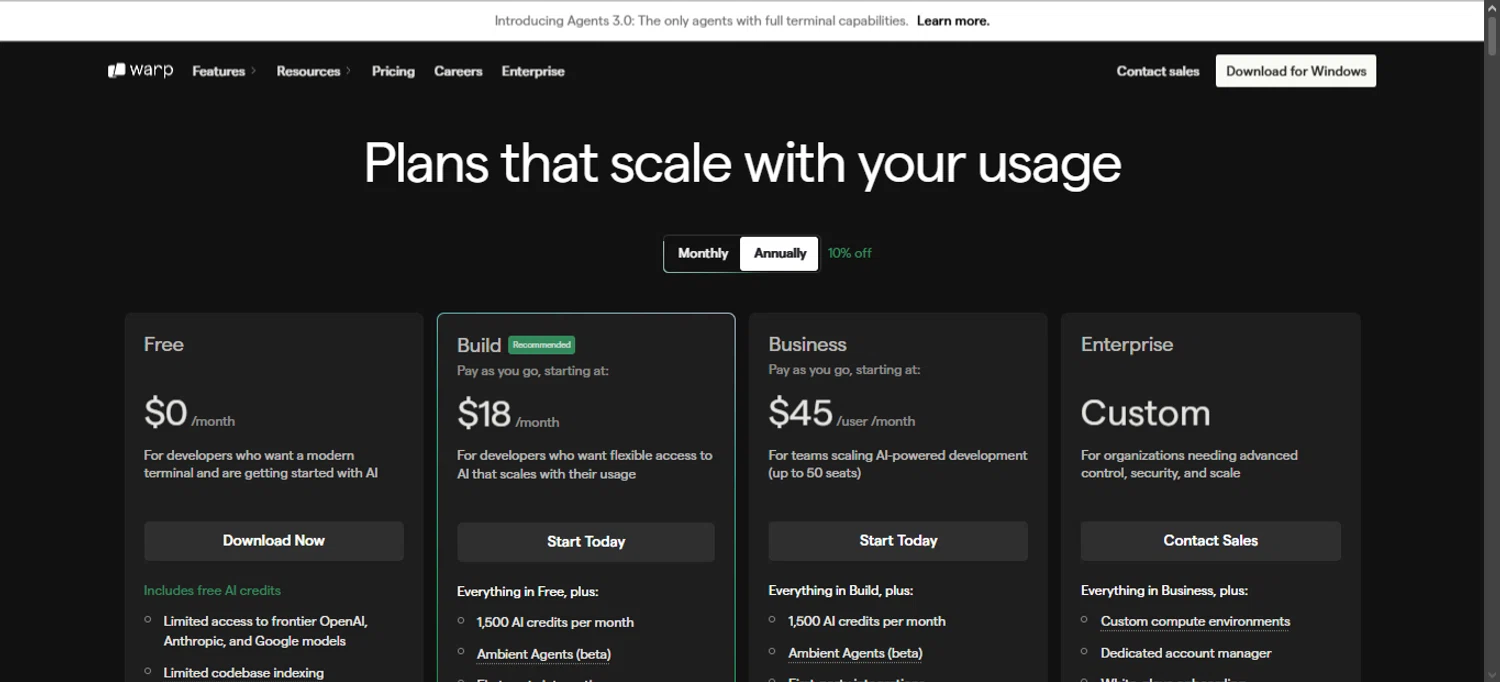The width and height of the screenshot is (1500, 682).
Task: Click the Introducing Agents 3.0 banner text
Action: (x=701, y=20)
